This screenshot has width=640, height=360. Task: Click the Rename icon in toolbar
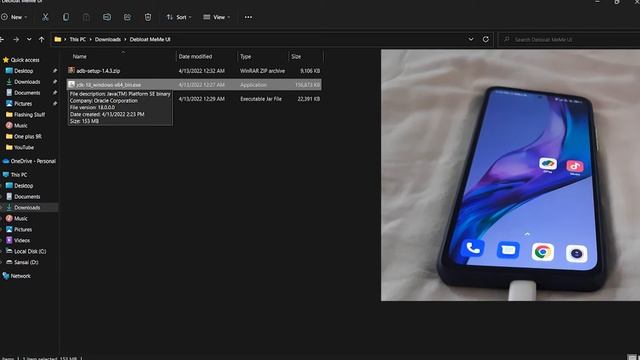tap(107, 17)
